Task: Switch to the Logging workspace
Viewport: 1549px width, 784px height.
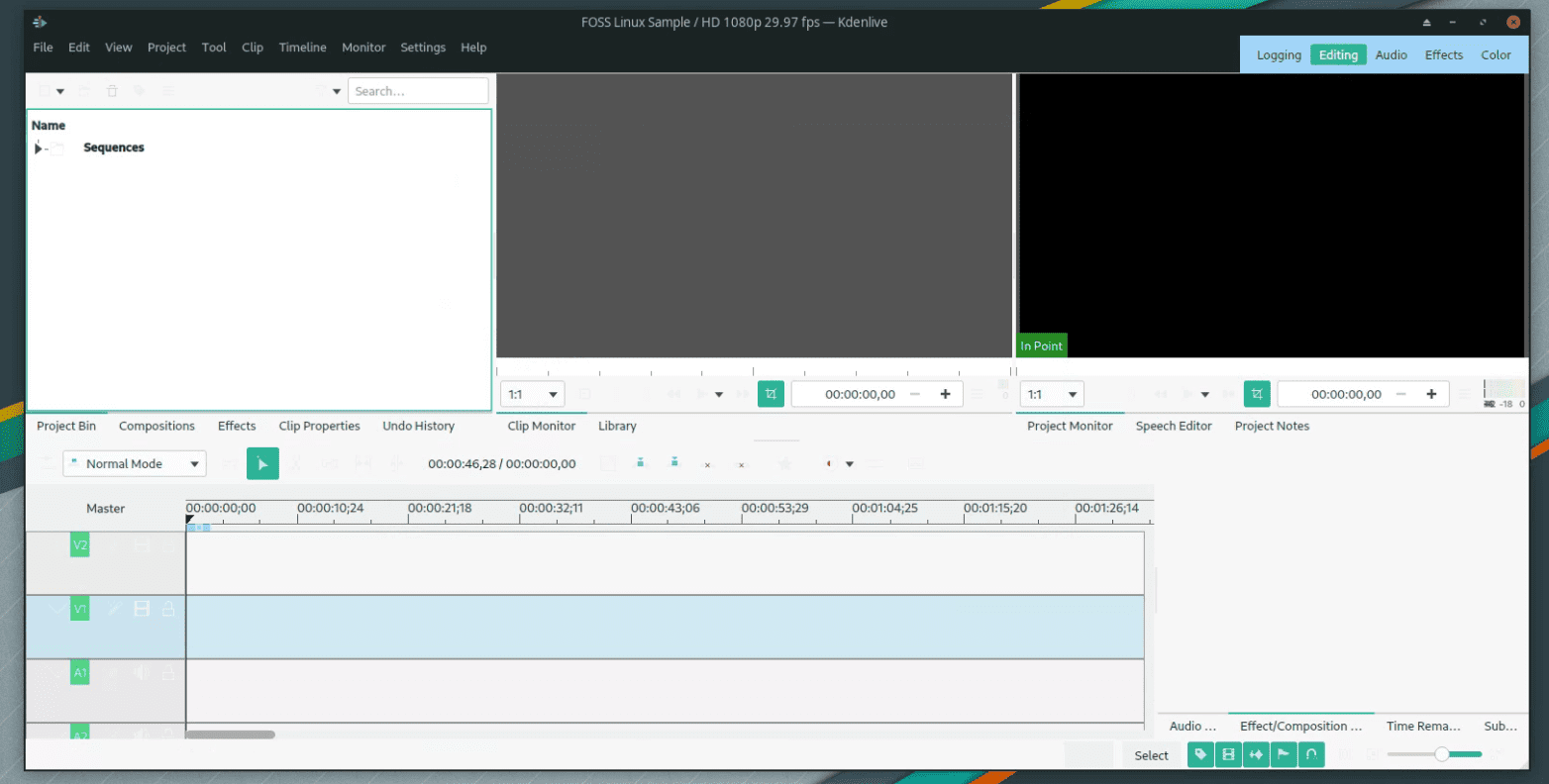Action: click(x=1279, y=55)
